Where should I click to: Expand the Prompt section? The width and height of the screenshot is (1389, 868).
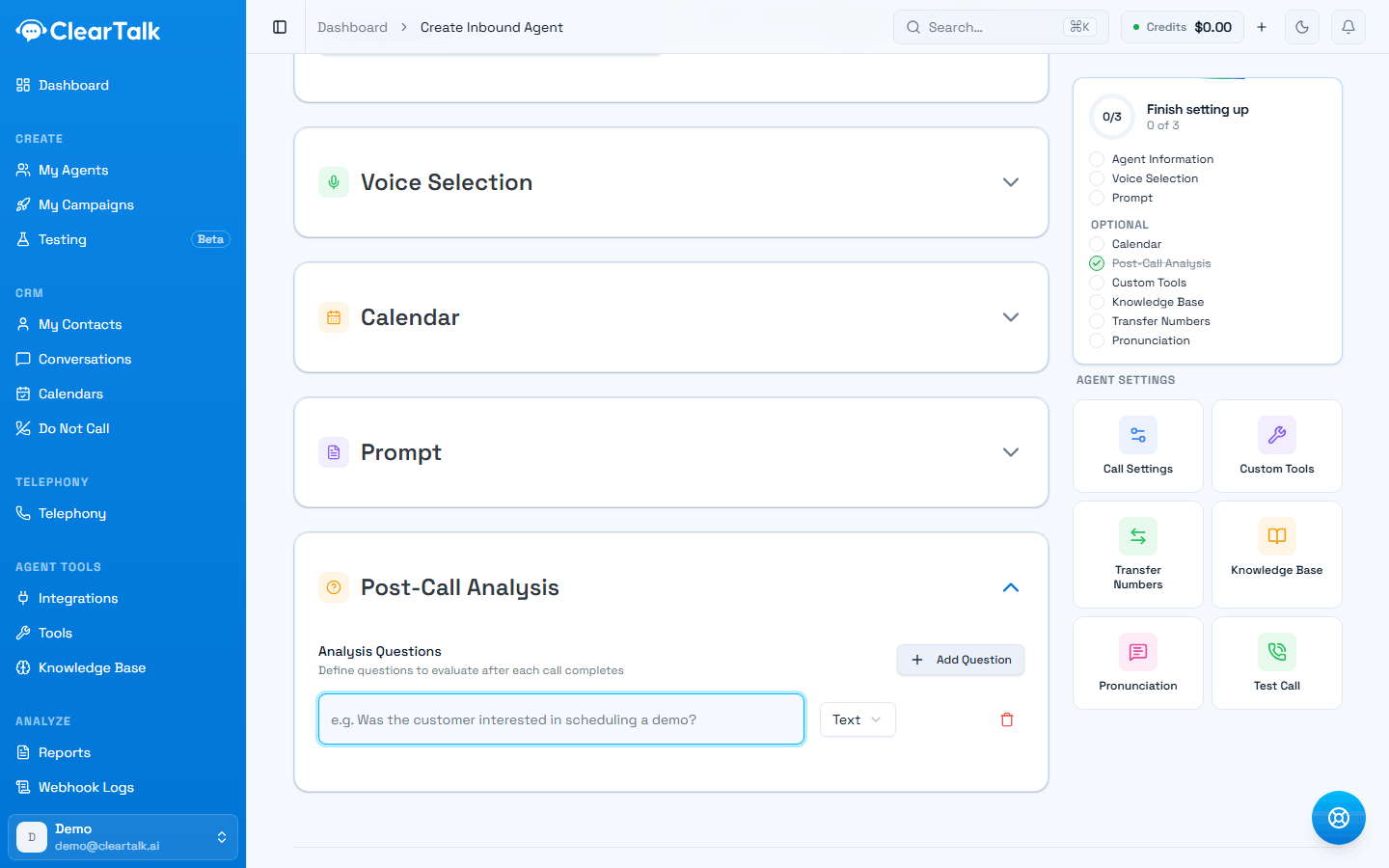pyautogui.click(x=1011, y=452)
